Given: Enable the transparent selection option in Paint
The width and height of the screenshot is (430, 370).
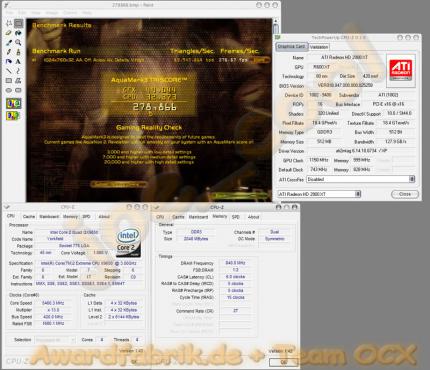Looking at the screenshot, I should tap(13, 116).
